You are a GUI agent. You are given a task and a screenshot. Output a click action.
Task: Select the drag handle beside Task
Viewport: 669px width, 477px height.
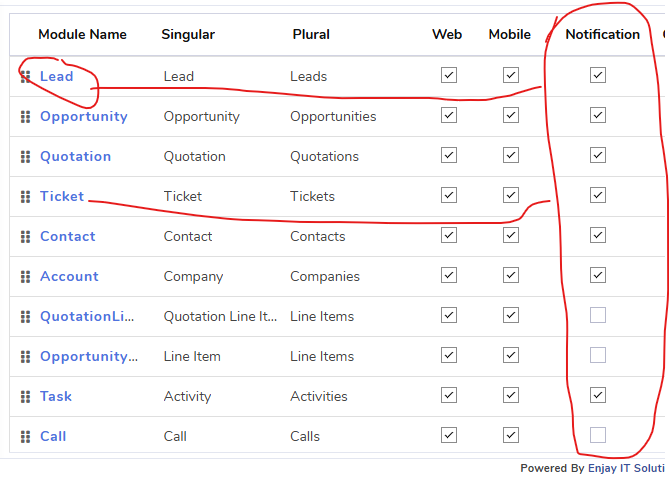[x=26, y=396]
